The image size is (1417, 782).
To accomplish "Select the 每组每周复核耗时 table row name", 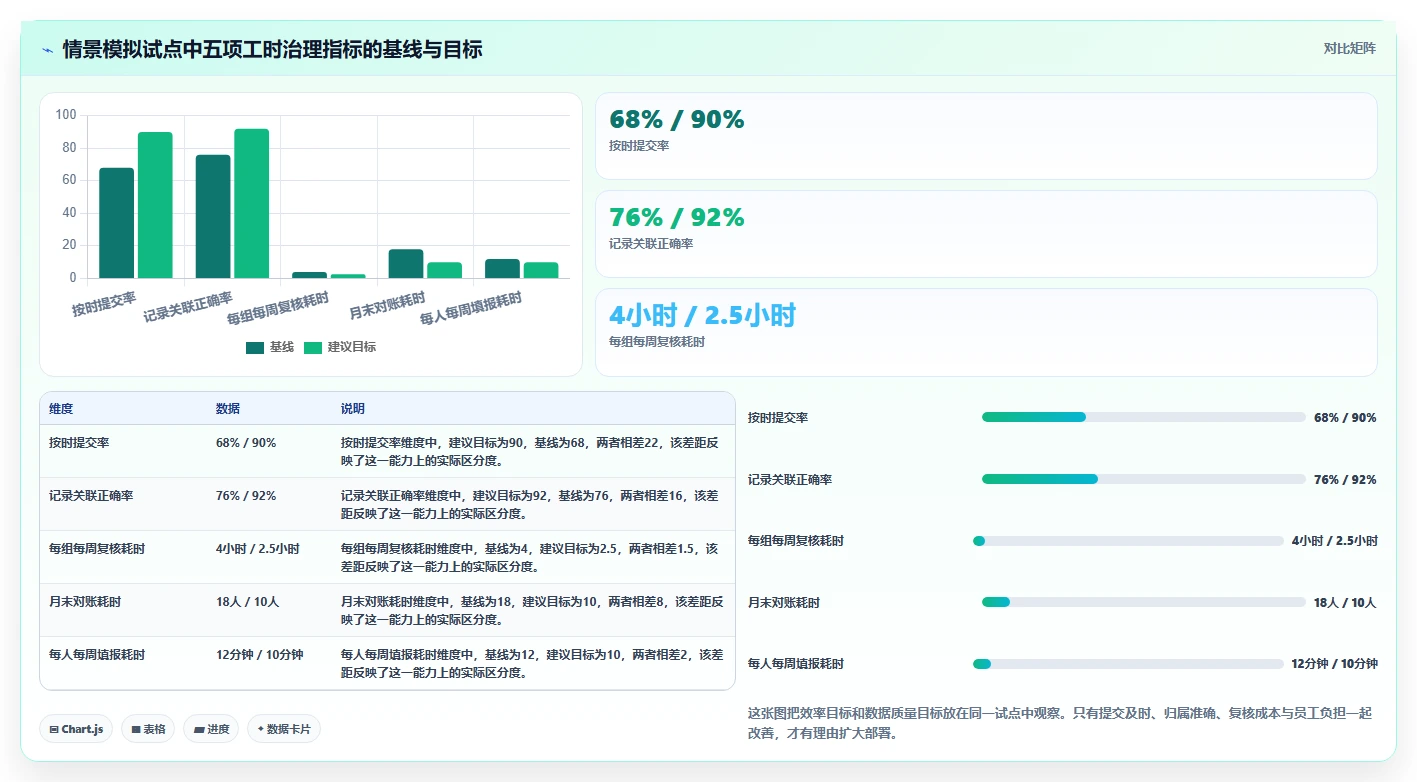I will click(97, 548).
